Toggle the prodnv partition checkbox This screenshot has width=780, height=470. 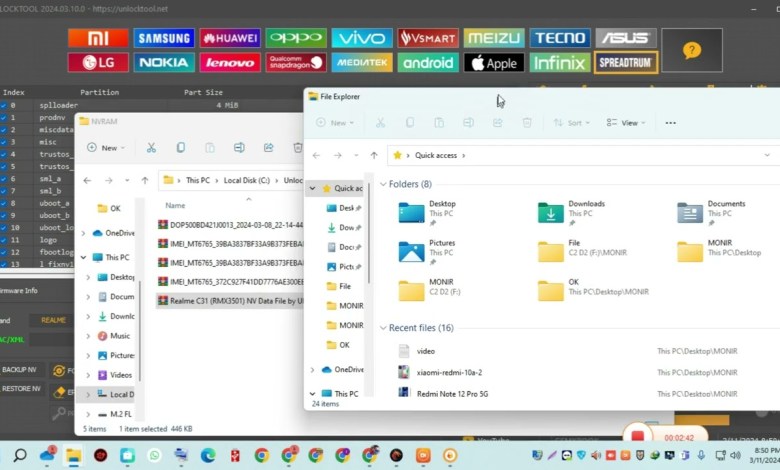[x=3, y=118]
